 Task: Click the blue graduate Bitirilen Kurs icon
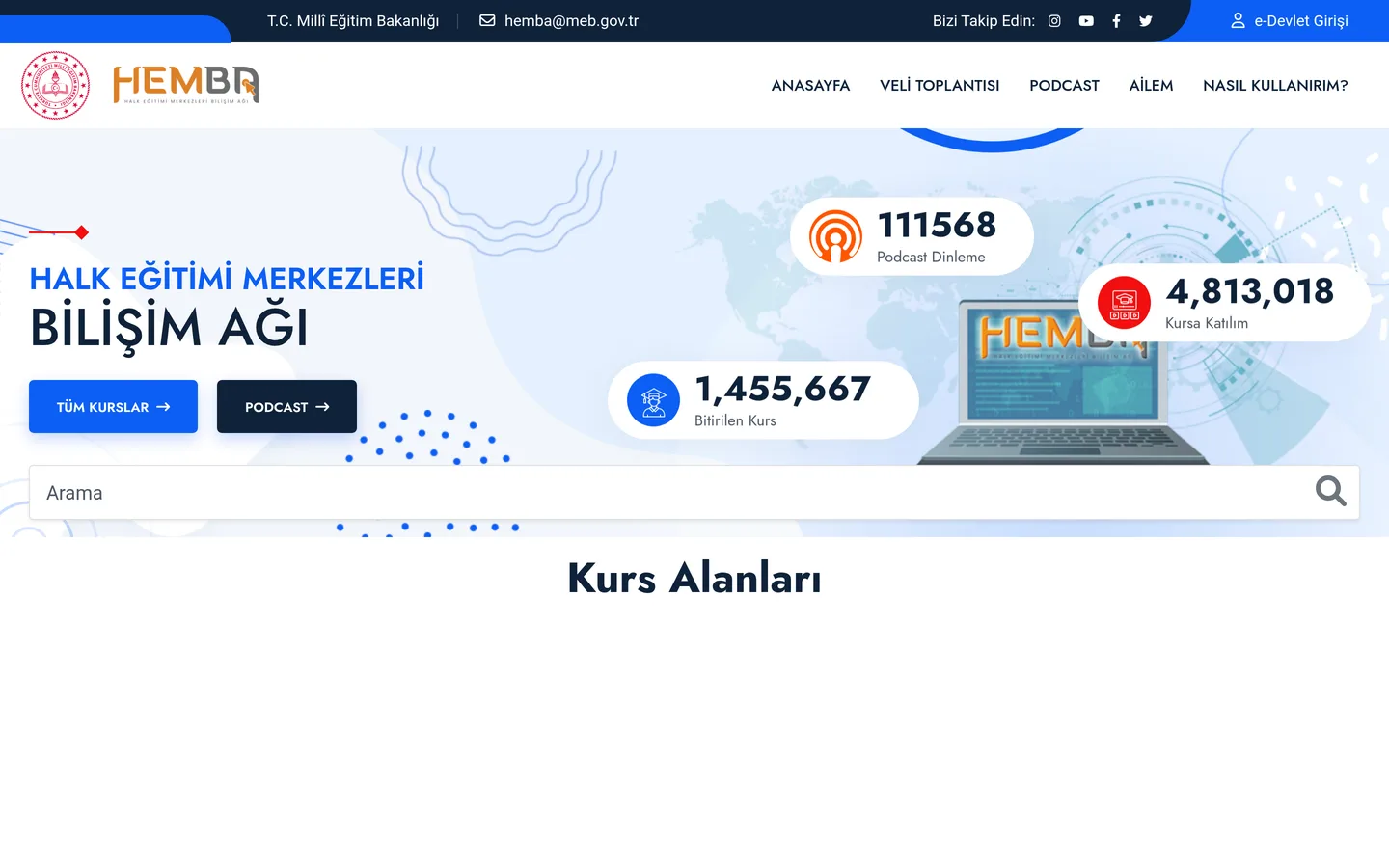pos(653,400)
